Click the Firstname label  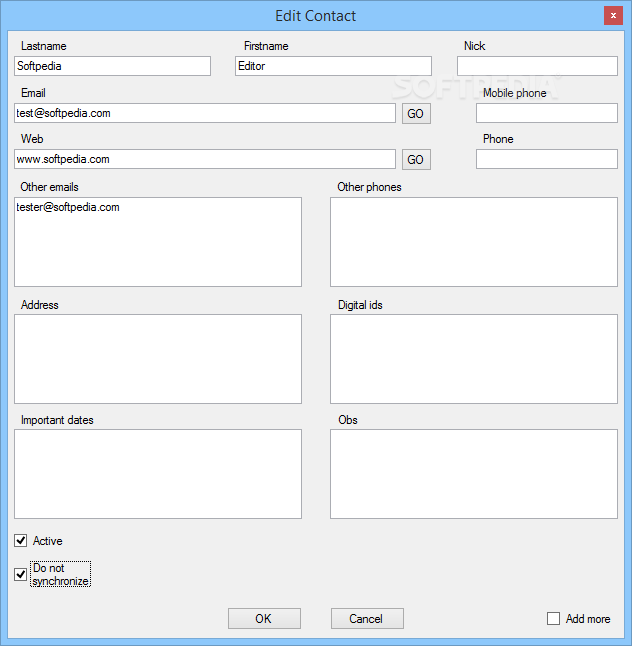(x=266, y=46)
